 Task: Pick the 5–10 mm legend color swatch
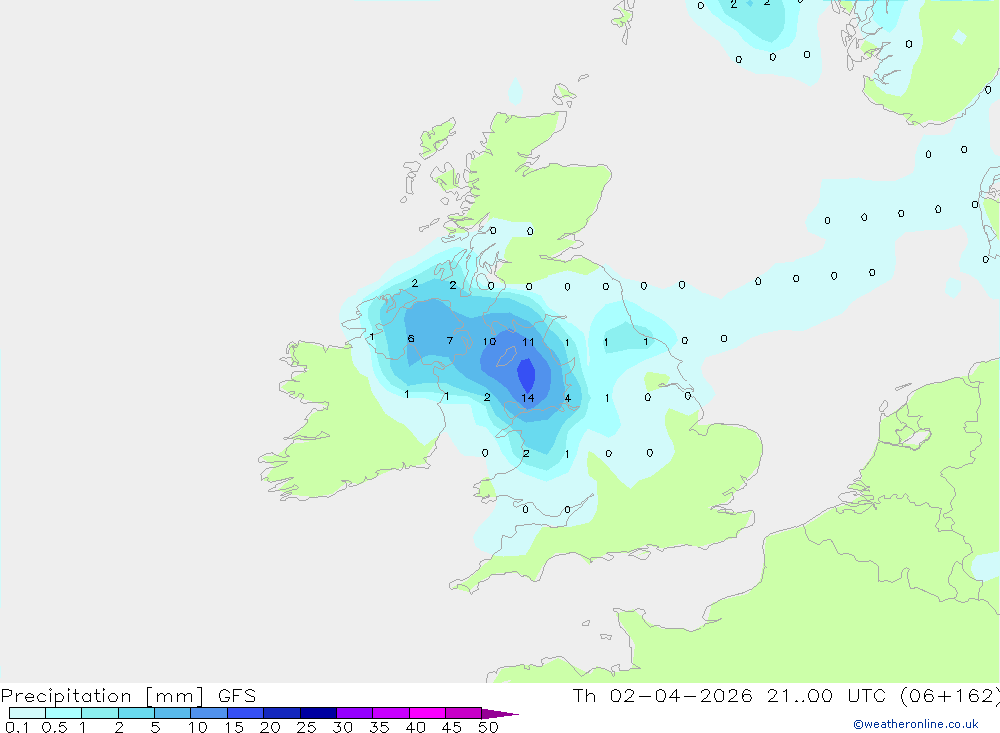pyautogui.click(x=173, y=713)
